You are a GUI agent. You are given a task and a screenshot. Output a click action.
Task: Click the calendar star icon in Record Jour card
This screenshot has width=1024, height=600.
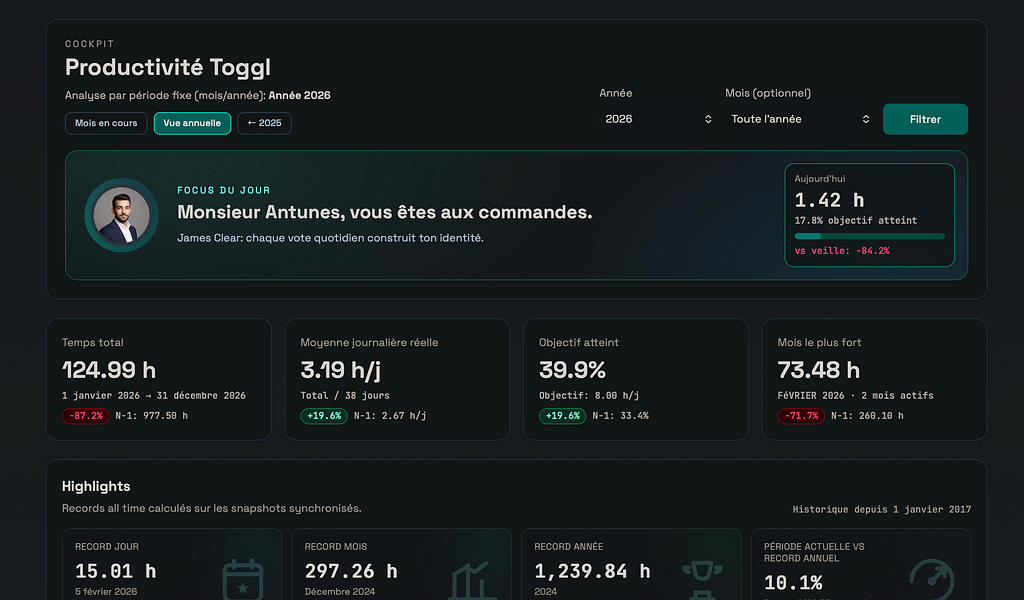(x=243, y=580)
